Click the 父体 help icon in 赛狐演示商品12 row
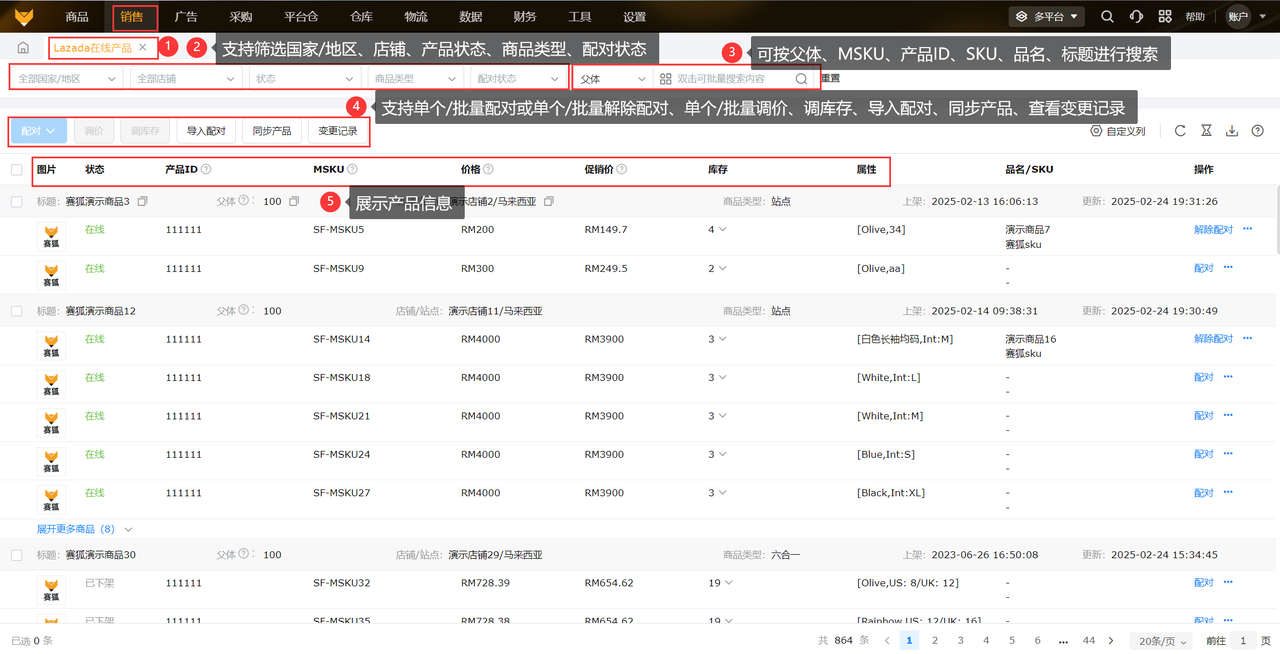Screen dimensions: 1280x654 tap(244, 311)
